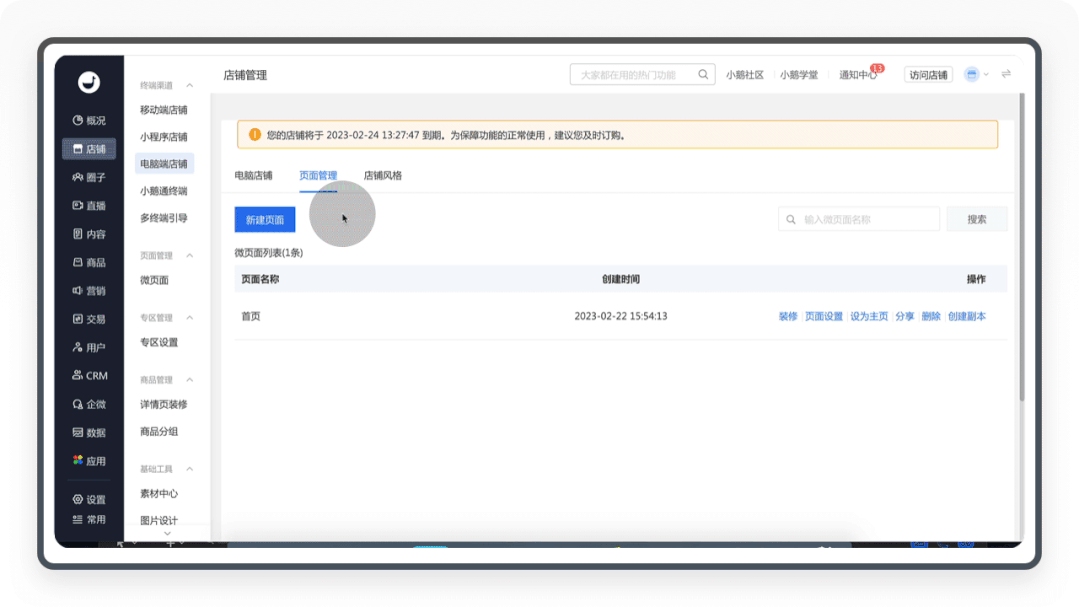The image size is (1079, 607).
Task: Select 电脑端店铺 menu item
Action: 164,164
